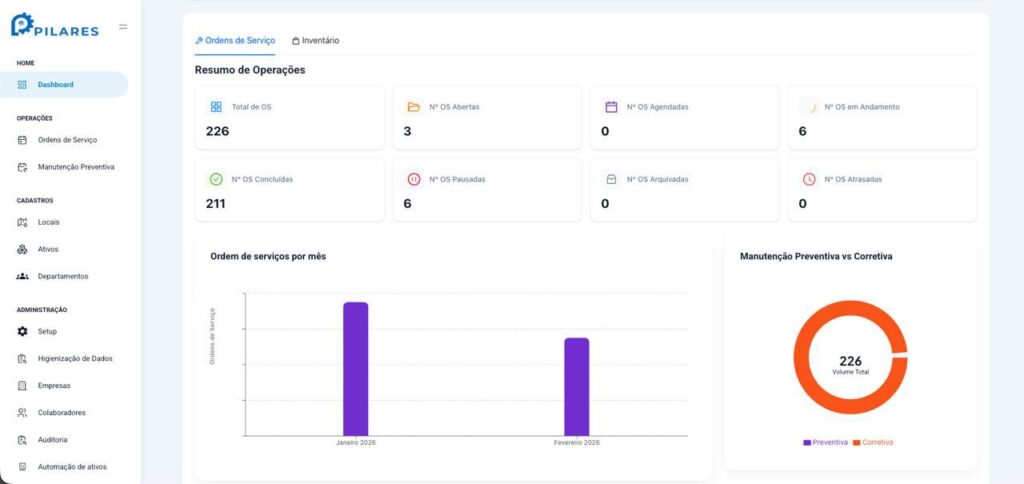Click the Colaboradores users icon

click(x=22, y=413)
